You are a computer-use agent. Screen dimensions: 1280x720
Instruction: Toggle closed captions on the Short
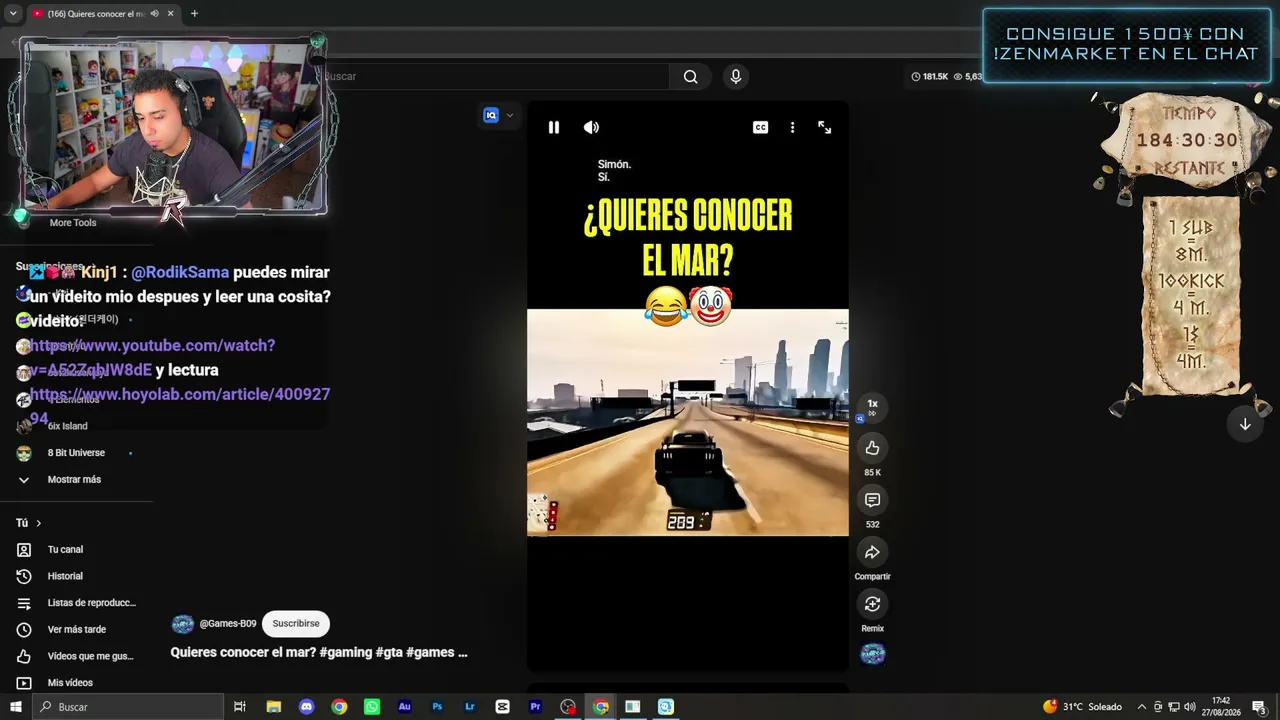(760, 127)
